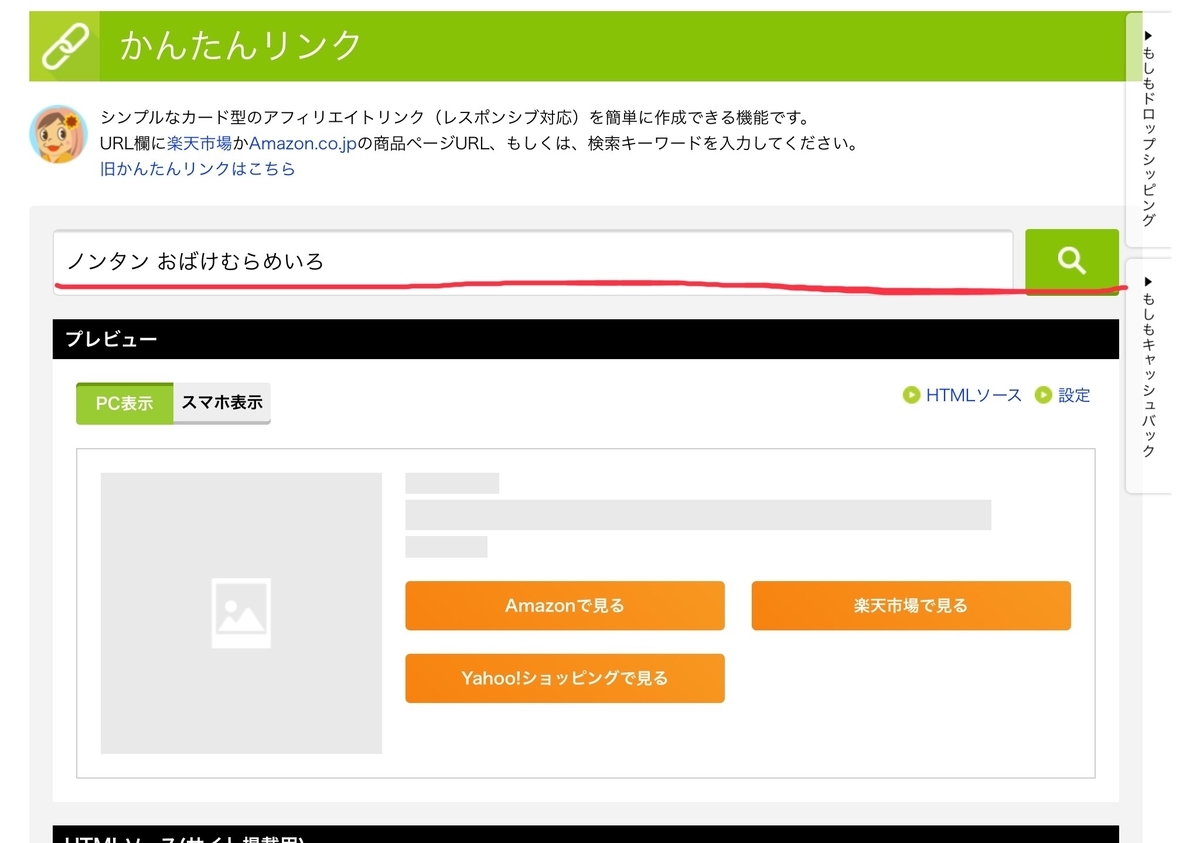Open the もしもキャッシュバック side tab
Image resolution: width=1200 pixels, height=843 pixels.
coord(1148,375)
